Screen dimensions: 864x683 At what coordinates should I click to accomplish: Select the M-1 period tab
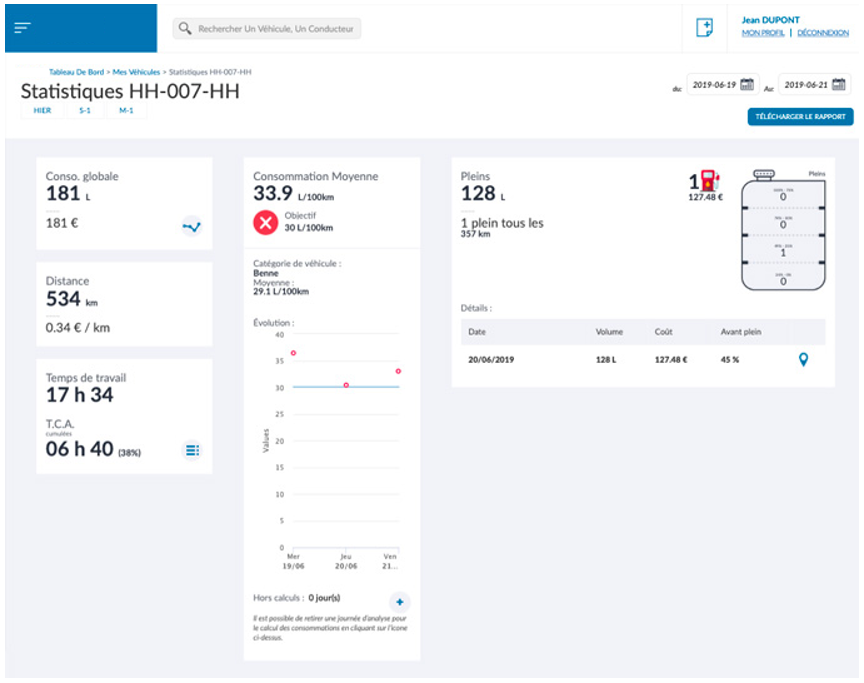click(126, 111)
